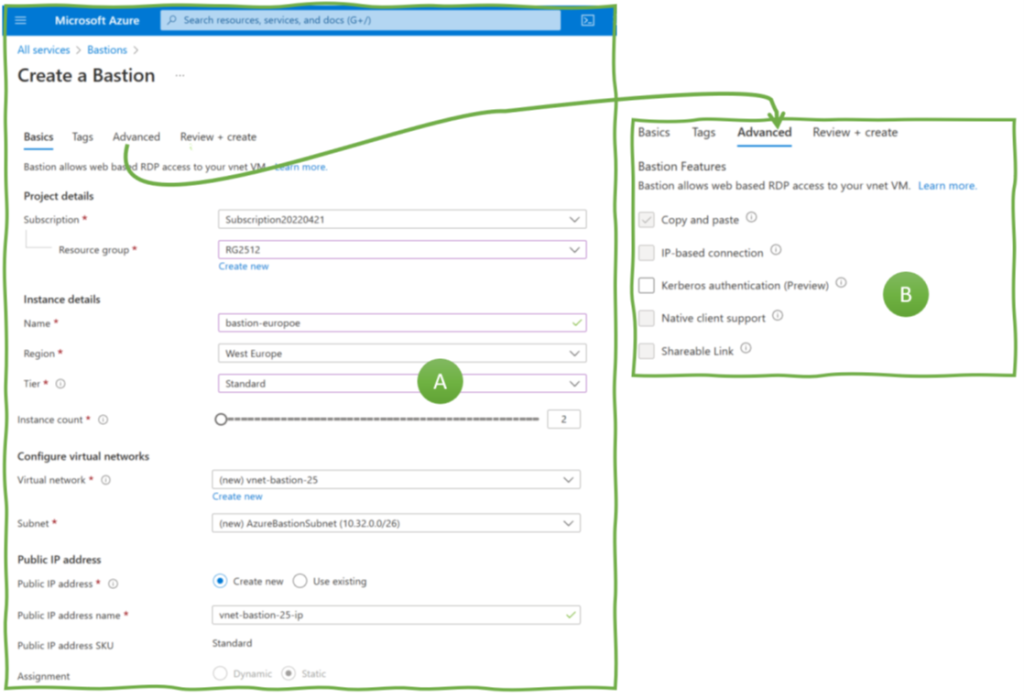Switch to the Basics tab in the left form

coord(39,137)
